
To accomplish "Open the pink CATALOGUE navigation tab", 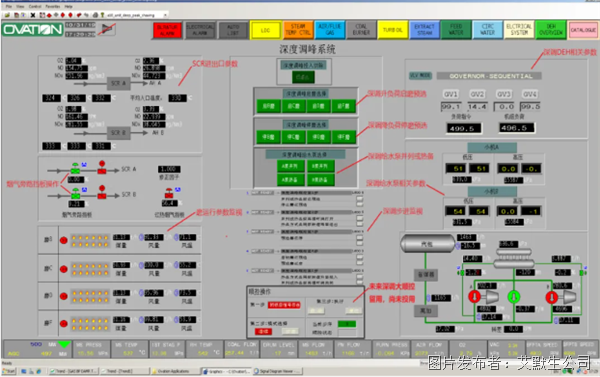I will point(583,30).
